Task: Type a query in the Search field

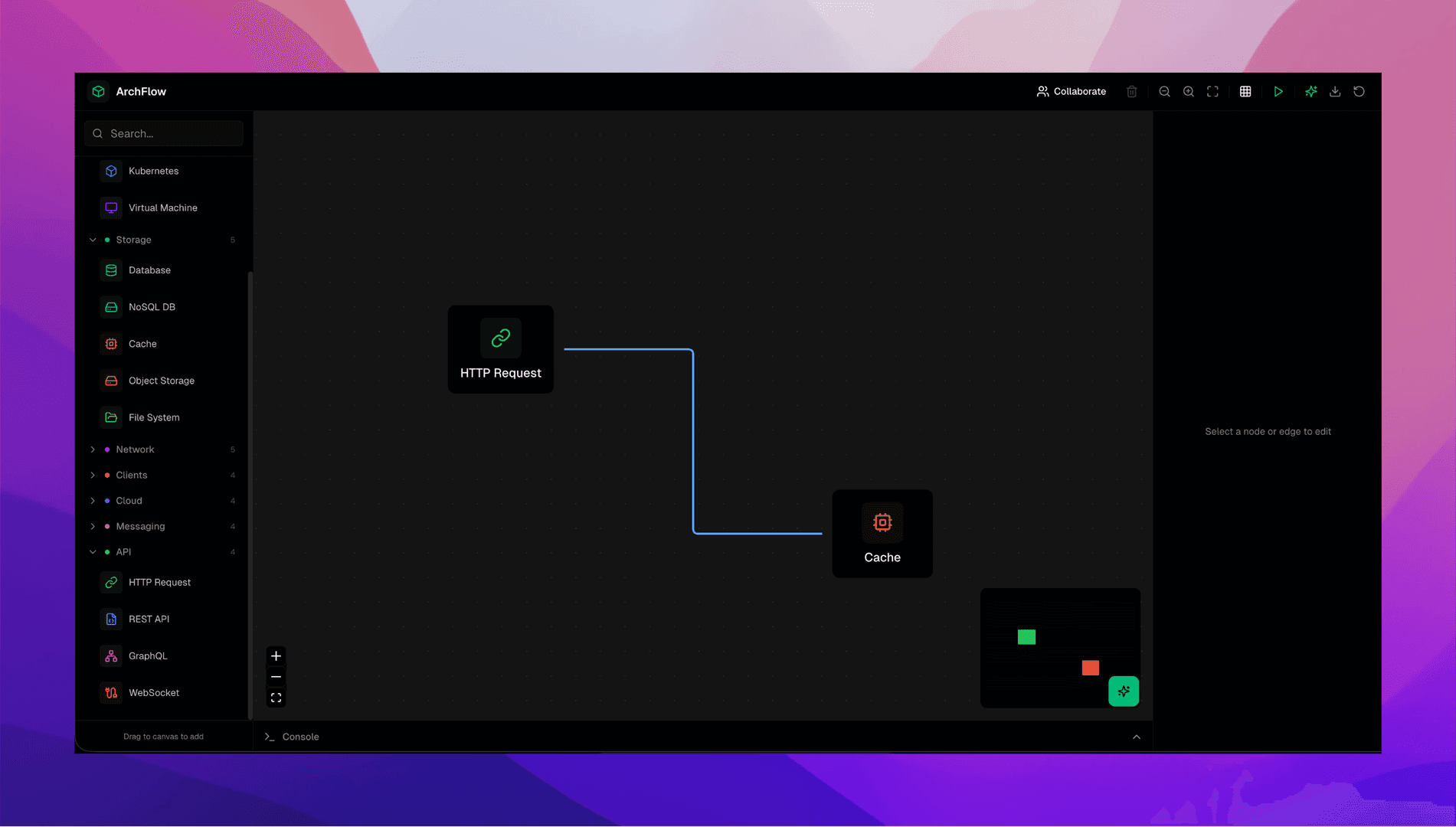Action: (163, 133)
